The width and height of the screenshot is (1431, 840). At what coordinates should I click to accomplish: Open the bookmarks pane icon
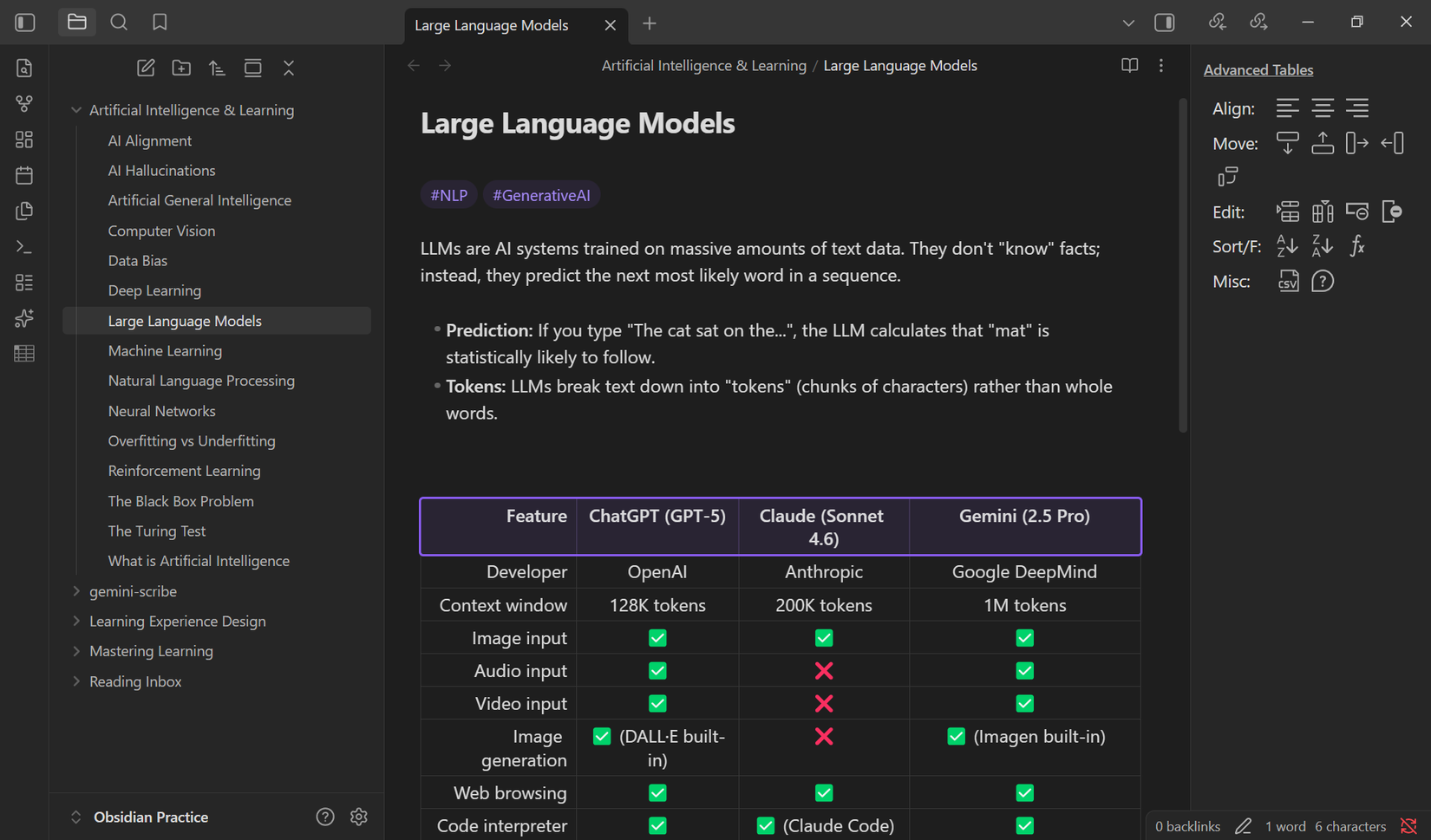tap(160, 23)
